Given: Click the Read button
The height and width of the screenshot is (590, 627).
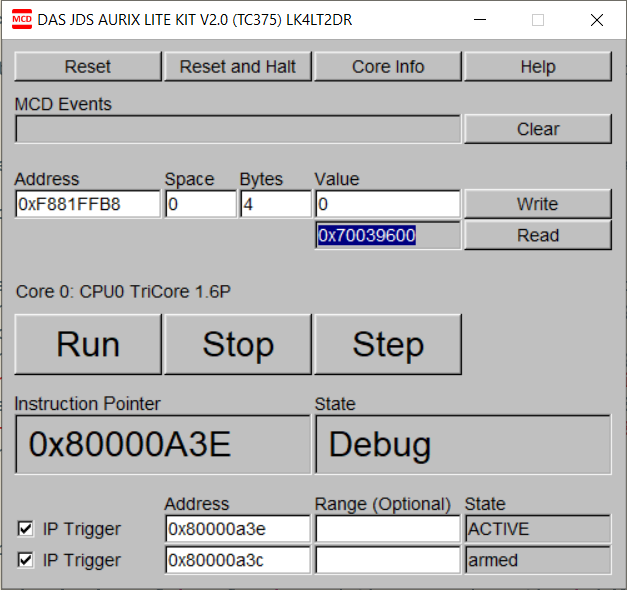Looking at the screenshot, I should click(x=538, y=235).
